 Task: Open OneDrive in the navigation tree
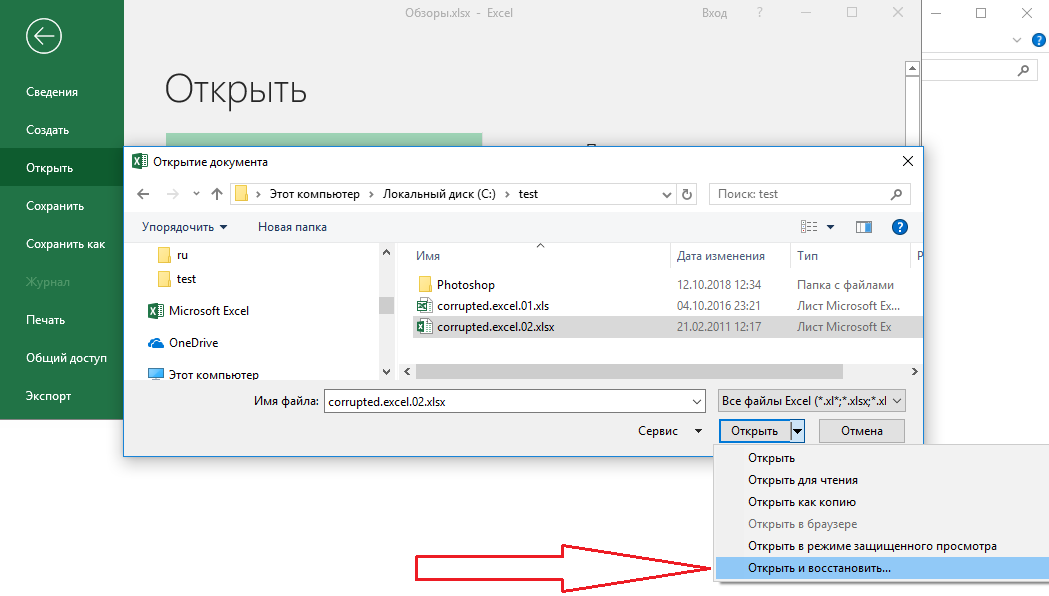point(183,342)
